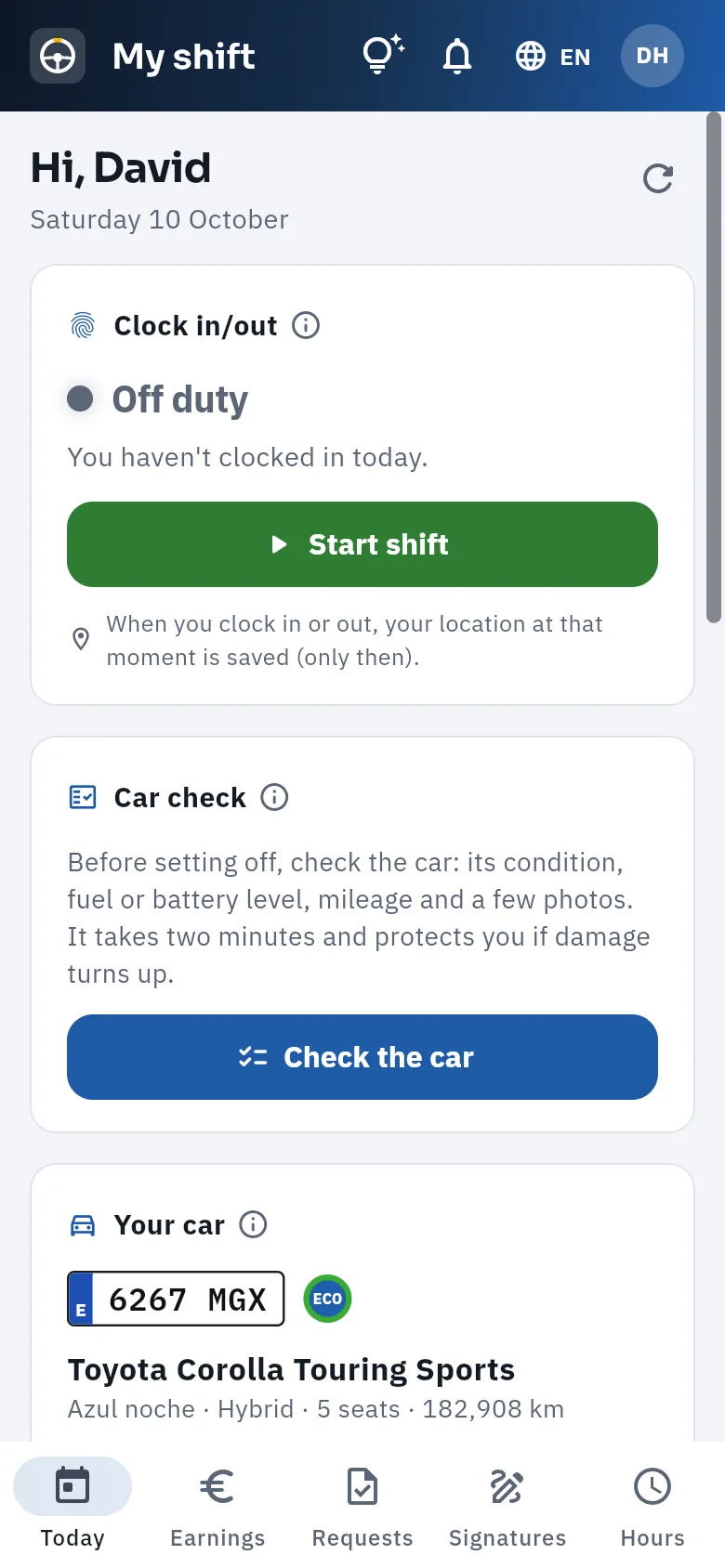The image size is (725, 1568).
Task: Go to the Hours tab
Action: point(652,1505)
